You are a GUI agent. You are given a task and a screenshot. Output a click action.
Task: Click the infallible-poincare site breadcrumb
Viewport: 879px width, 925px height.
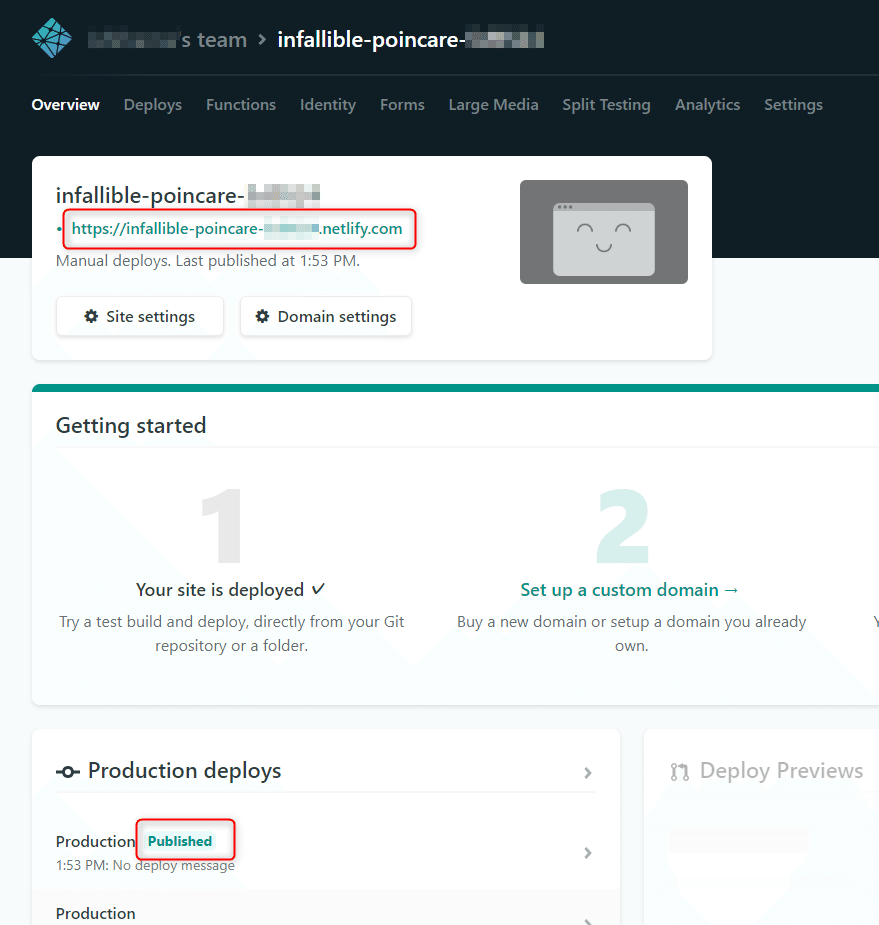pos(411,40)
